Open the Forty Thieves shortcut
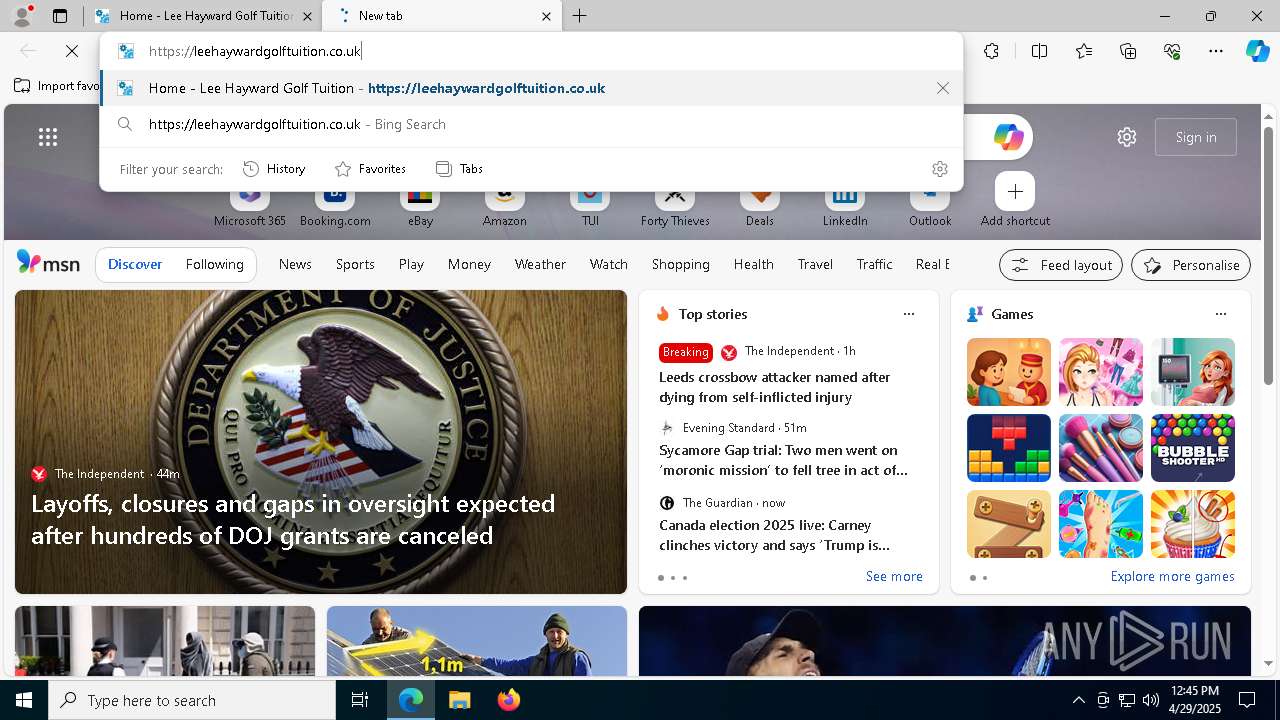 [675, 206]
